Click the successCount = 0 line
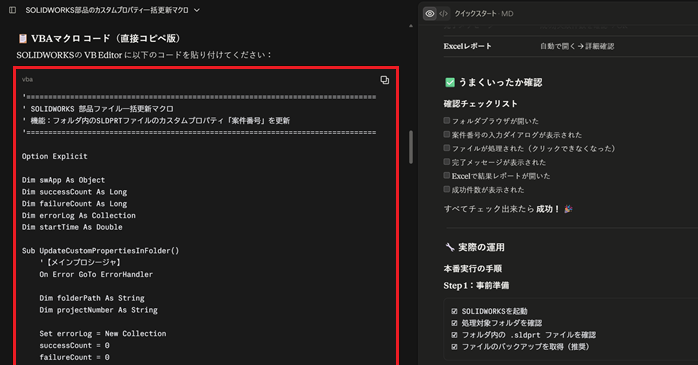 74,345
